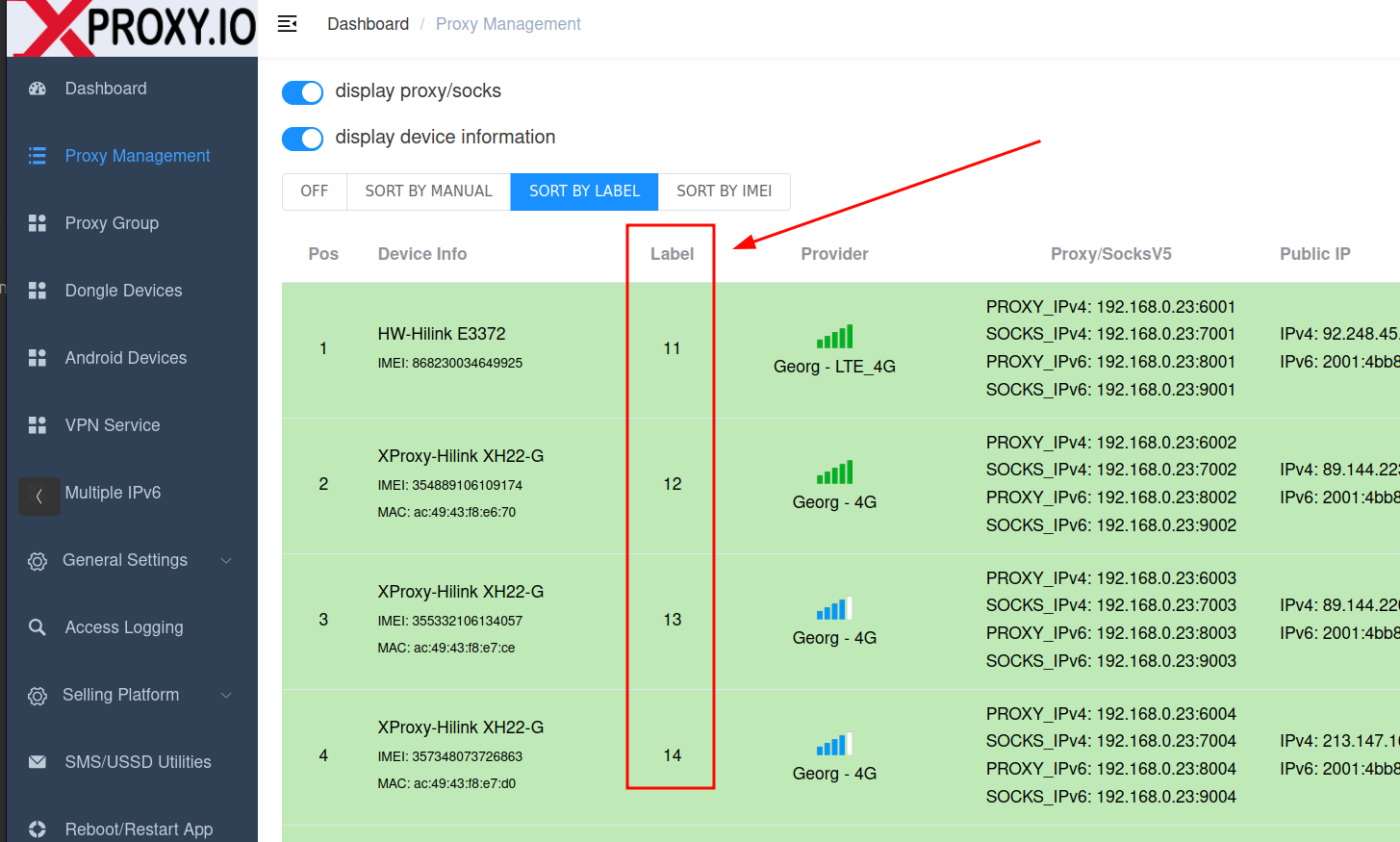Open Dashboard from the sidebar gauge icon
Image resolution: width=1400 pixels, height=842 pixels.
[x=38, y=89]
